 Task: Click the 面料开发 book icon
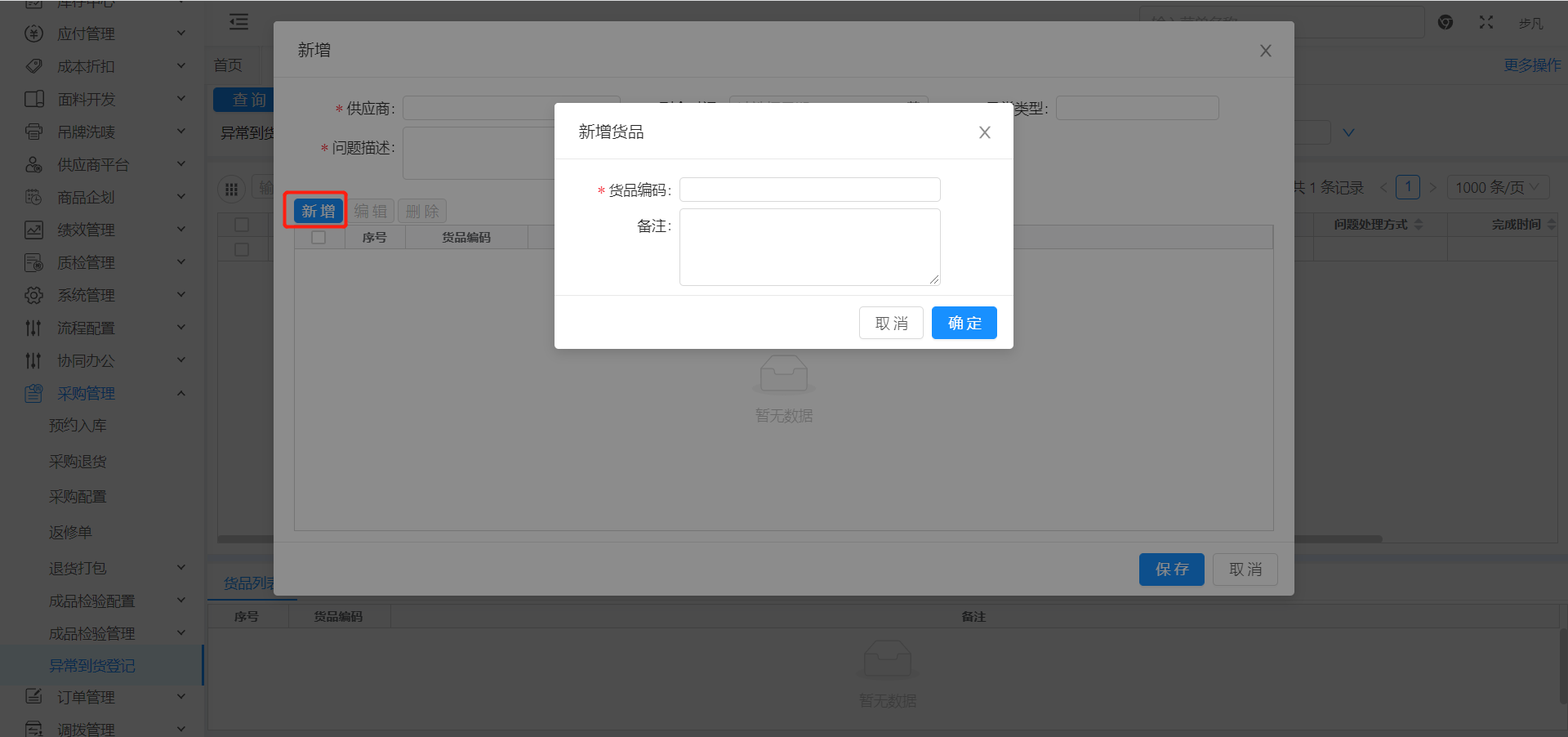(x=33, y=99)
